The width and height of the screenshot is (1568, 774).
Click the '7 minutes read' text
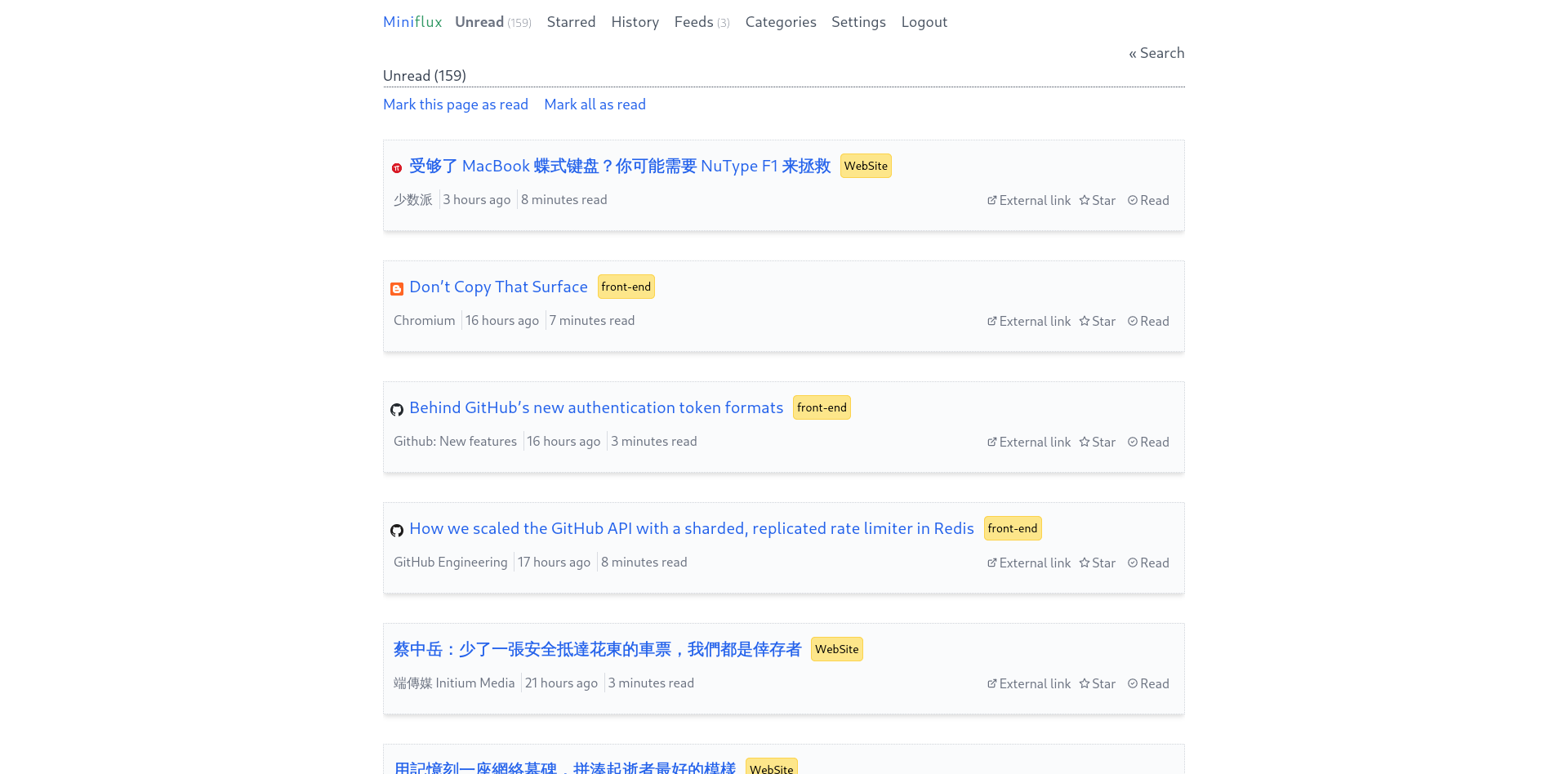click(592, 321)
